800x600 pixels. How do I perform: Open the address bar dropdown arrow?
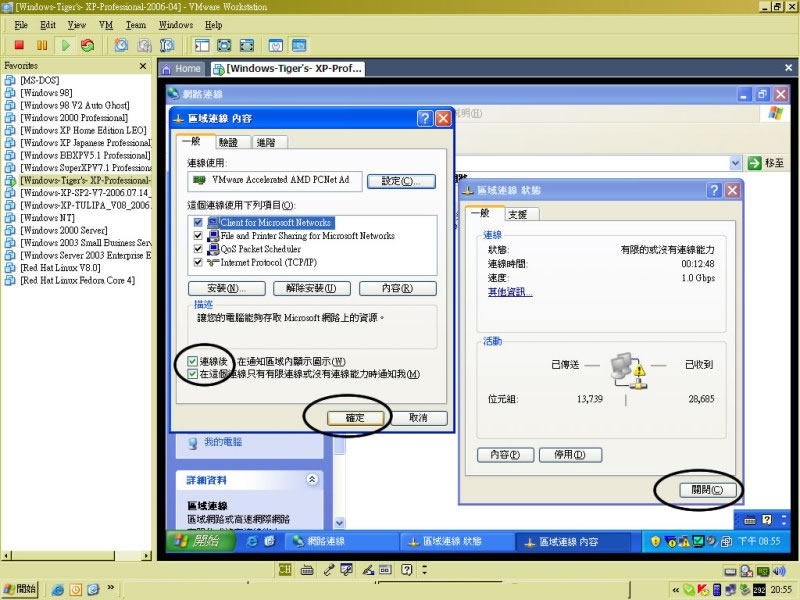pos(735,163)
